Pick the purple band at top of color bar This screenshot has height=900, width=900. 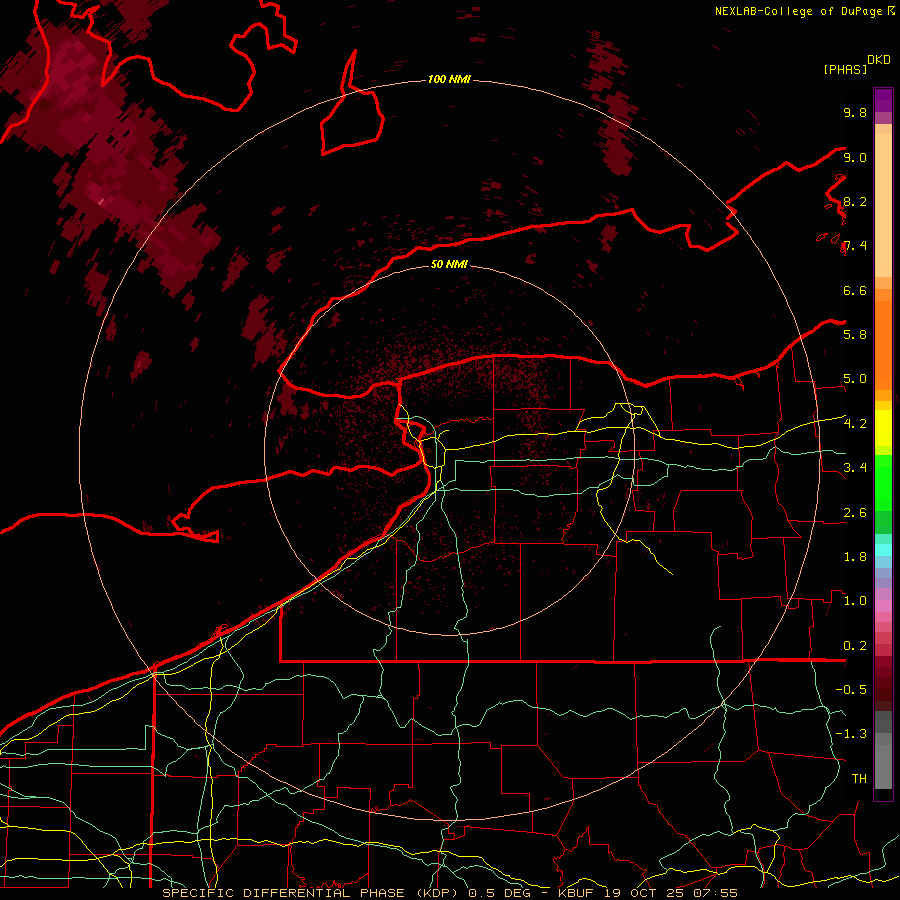[883, 100]
